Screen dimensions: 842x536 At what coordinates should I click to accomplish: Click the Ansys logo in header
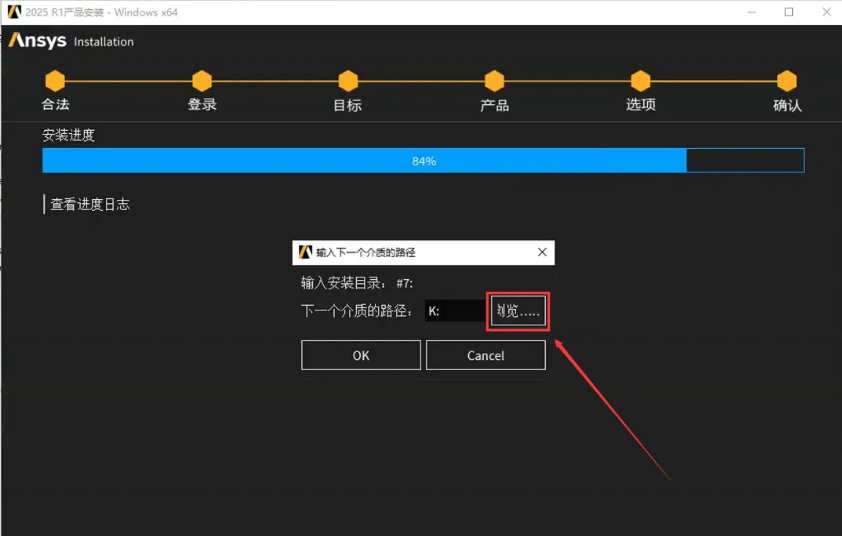tap(37, 40)
